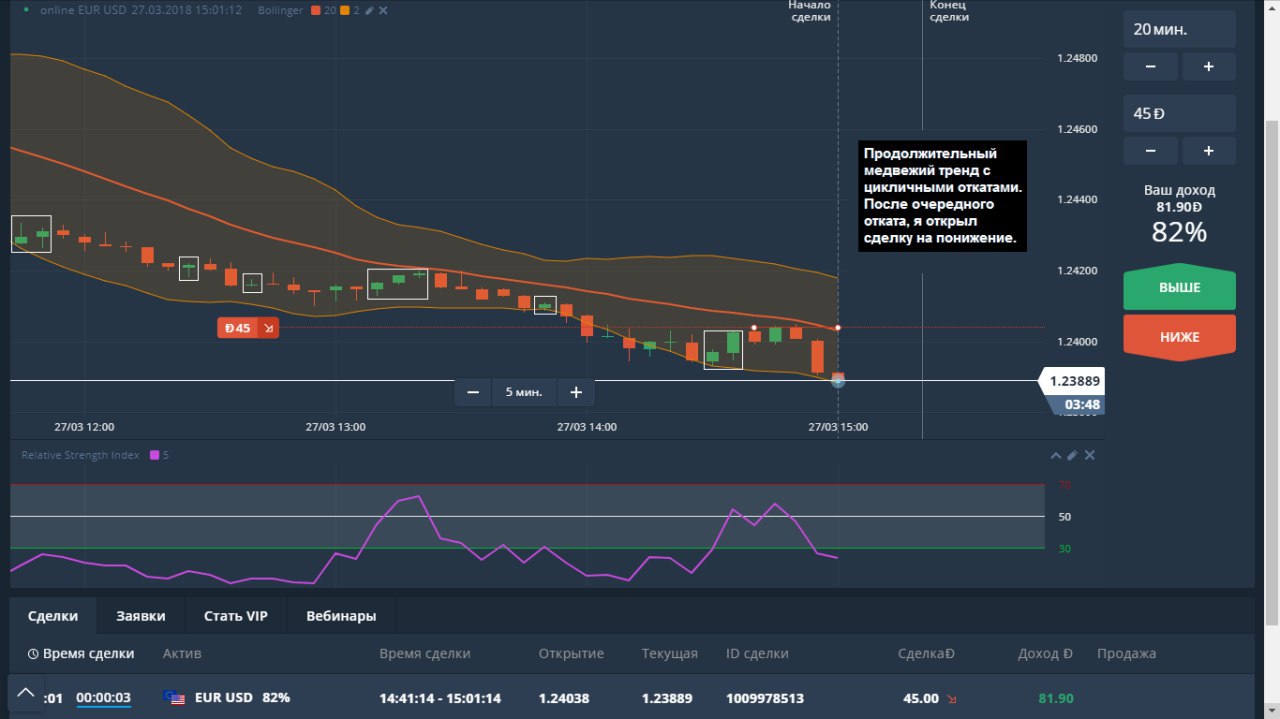The width and height of the screenshot is (1280, 719).
Task: Collapse the Relative Strength Index panel chevron
Action: pos(1055,455)
